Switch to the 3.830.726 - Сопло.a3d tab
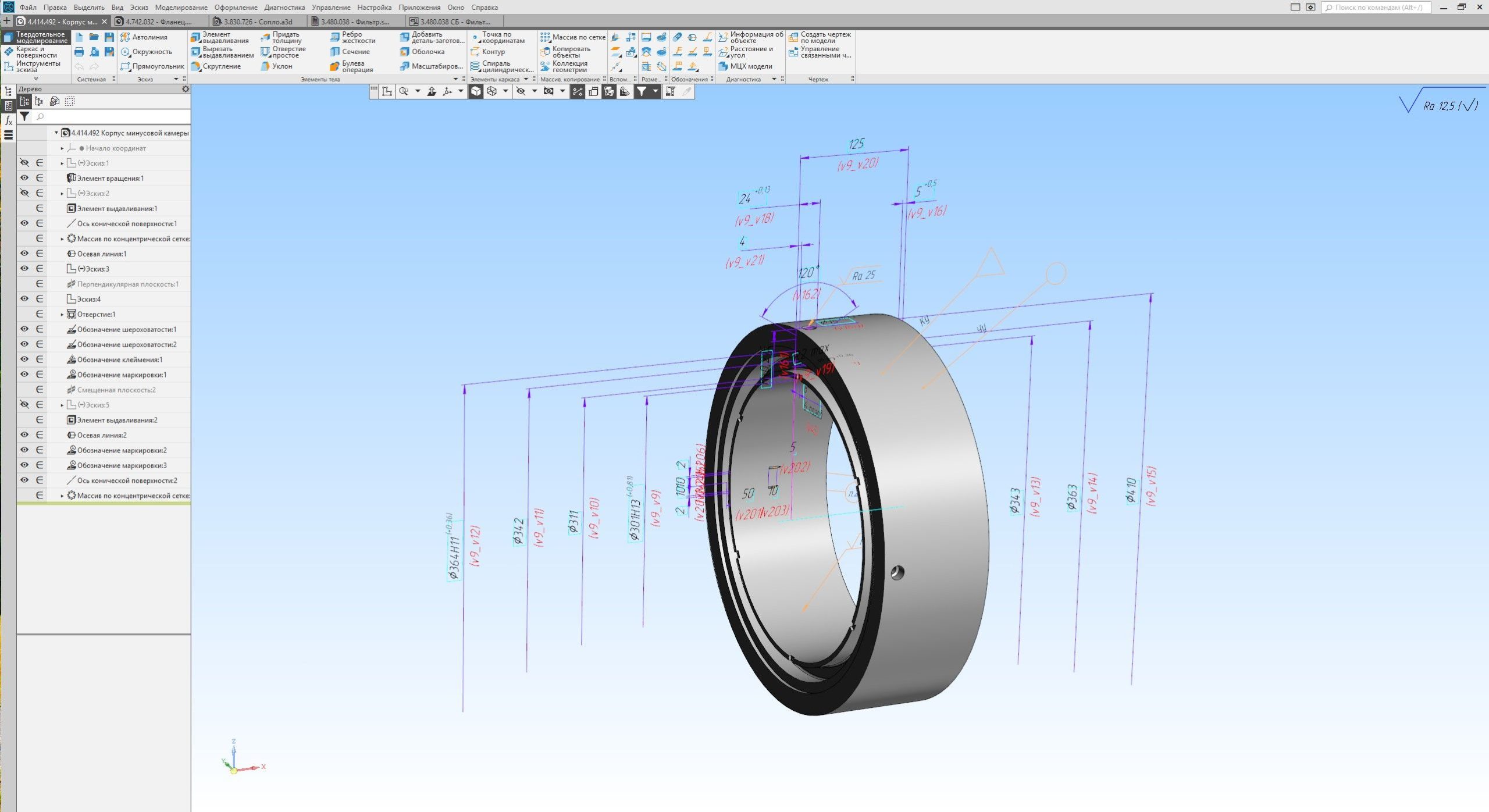 [x=258, y=22]
